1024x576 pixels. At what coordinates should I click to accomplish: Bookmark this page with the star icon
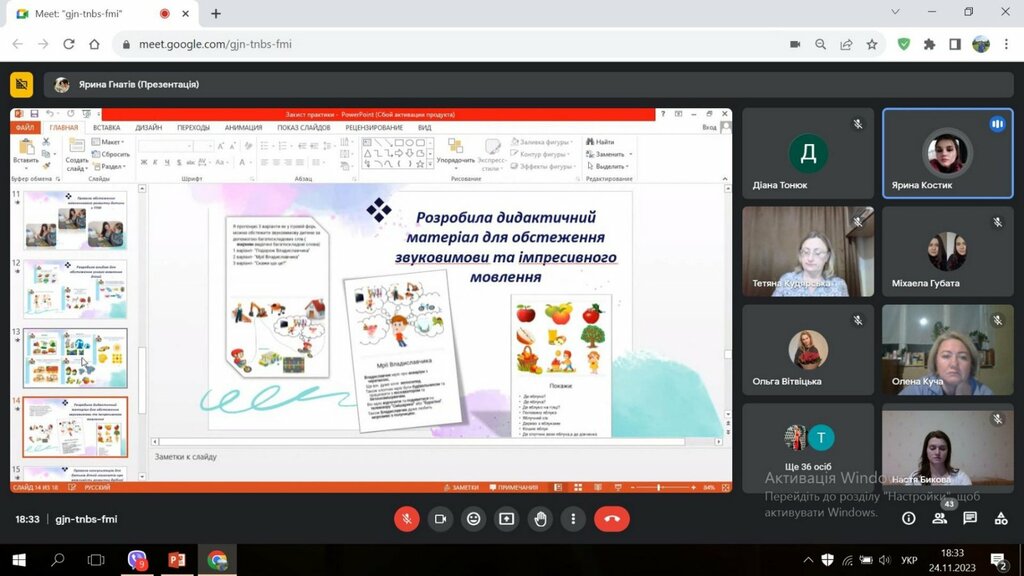872,44
